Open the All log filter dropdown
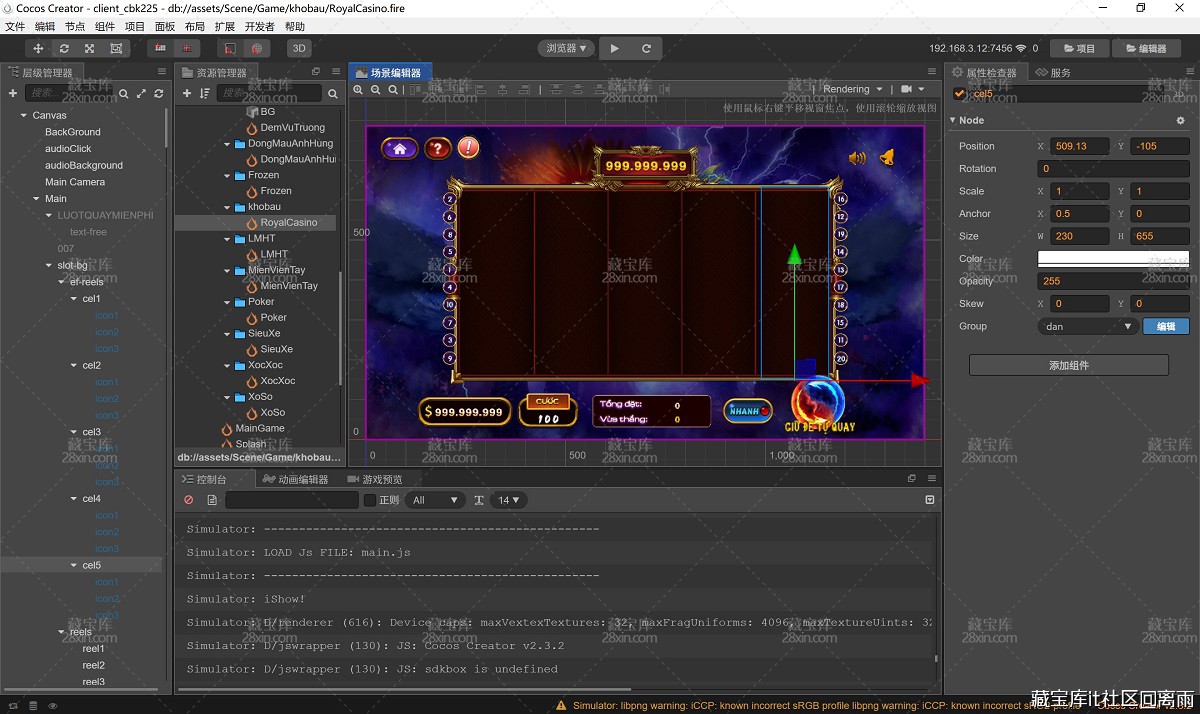This screenshot has width=1200, height=714. [x=435, y=500]
